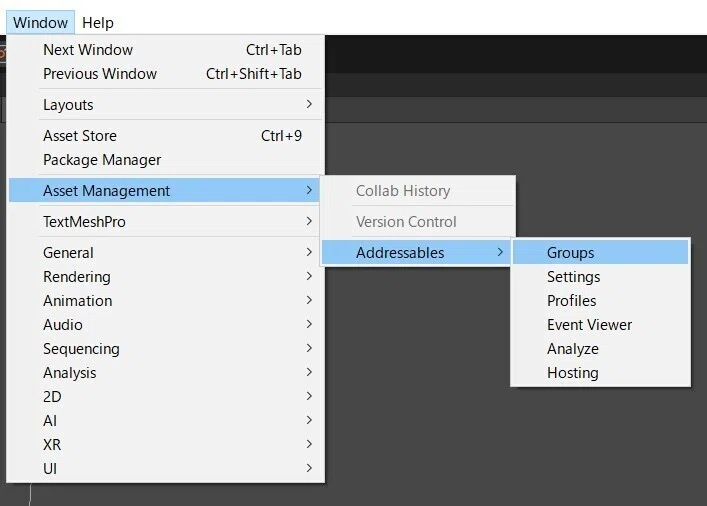The width and height of the screenshot is (707, 506).
Task: Click the Ctrl+Tab shortcut label
Action: [274, 50]
